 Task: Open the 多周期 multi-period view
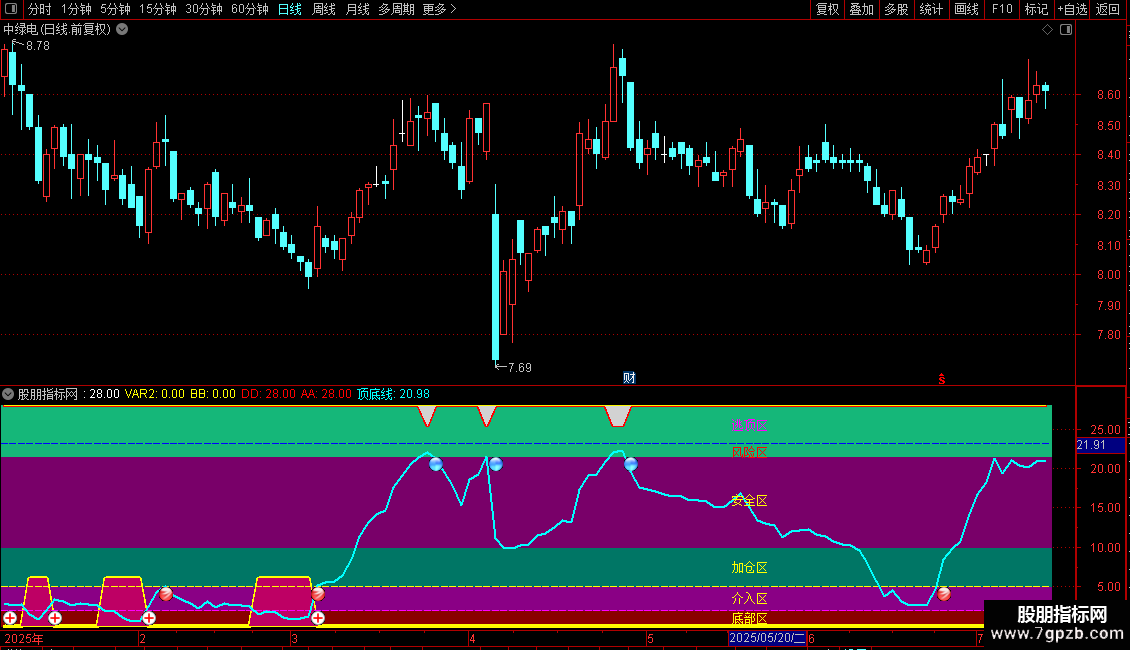(x=396, y=9)
